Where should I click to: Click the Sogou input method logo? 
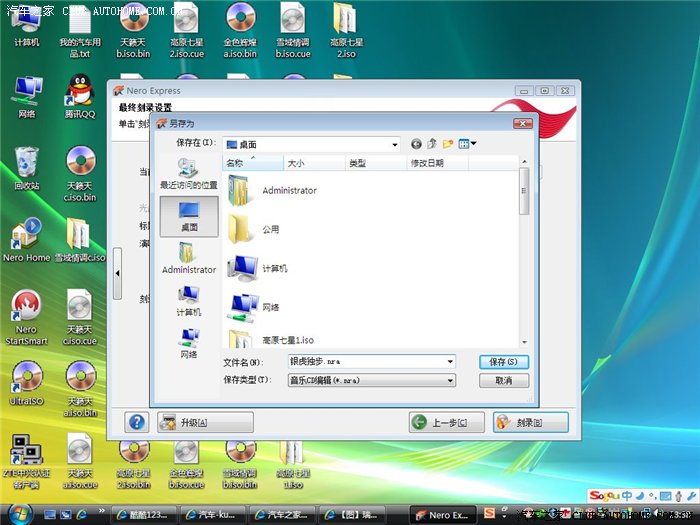[x=604, y=496]
